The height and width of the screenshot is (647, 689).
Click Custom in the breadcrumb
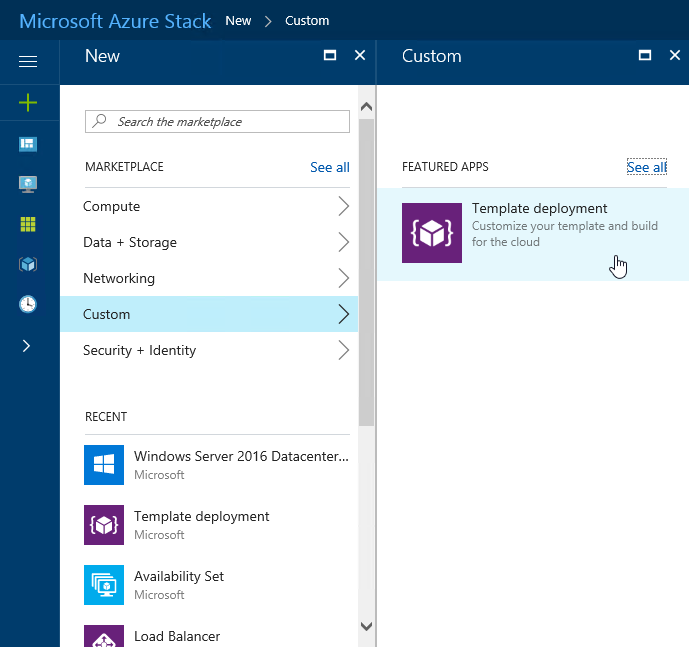pyautogui.click(x=307, y=21)
